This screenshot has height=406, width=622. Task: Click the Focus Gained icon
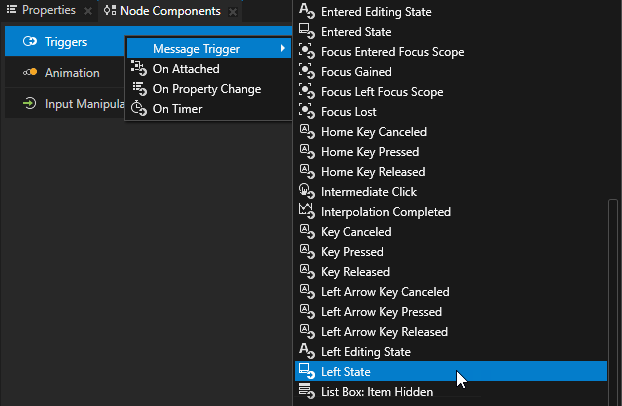(307, 72)
